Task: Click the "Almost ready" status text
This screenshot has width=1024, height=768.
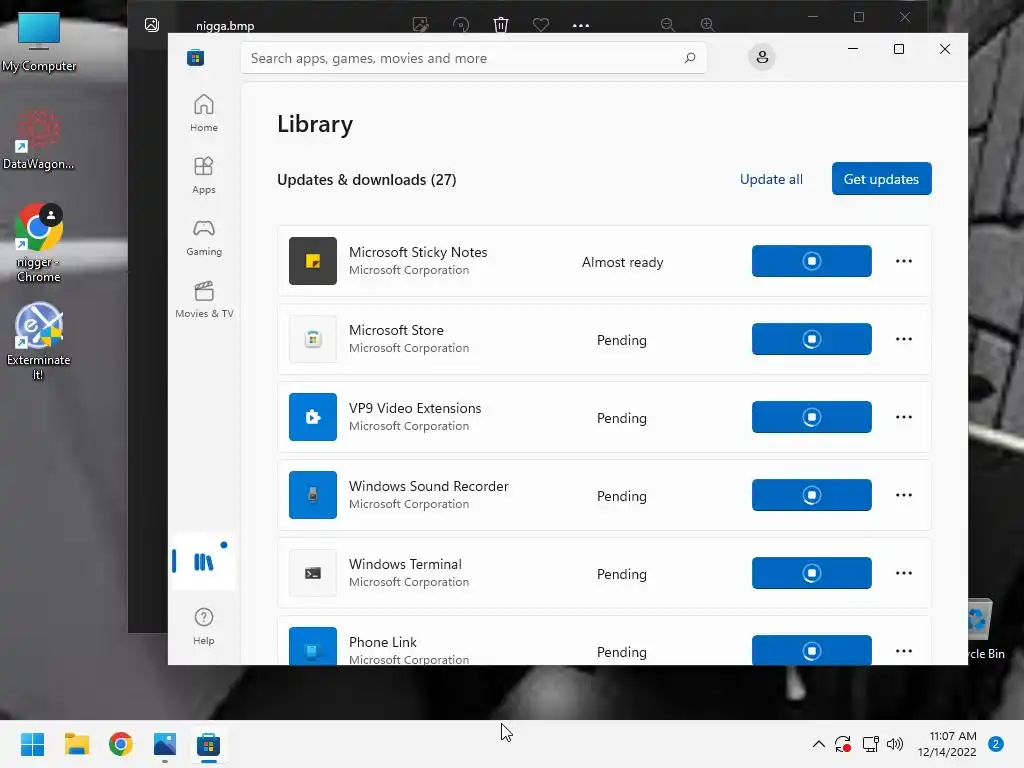Action: tap(622, 262)
